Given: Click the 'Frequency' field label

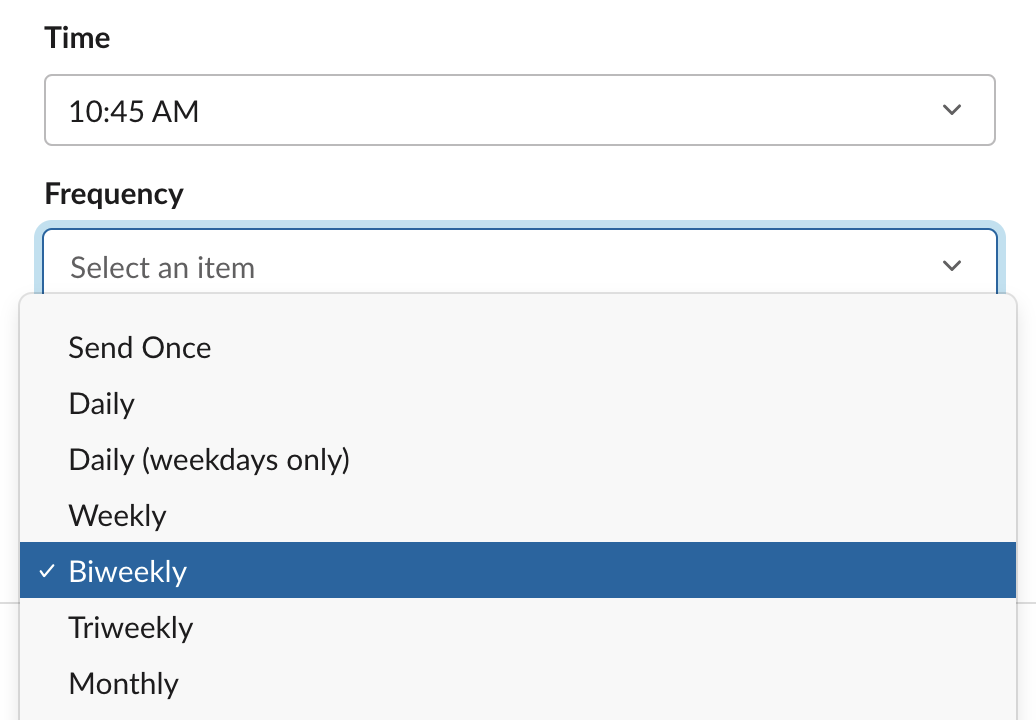Looking at the screenshot, I should (113, 193).
